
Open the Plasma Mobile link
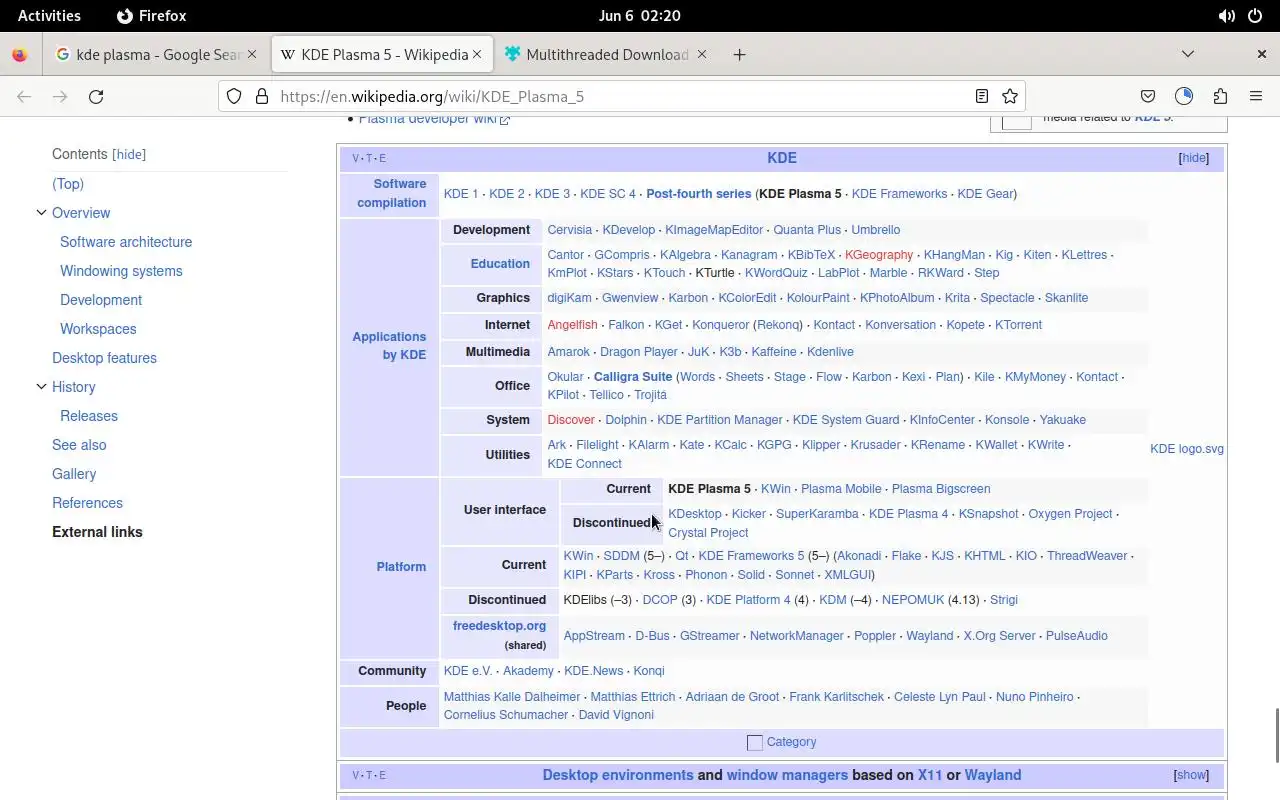841,489
